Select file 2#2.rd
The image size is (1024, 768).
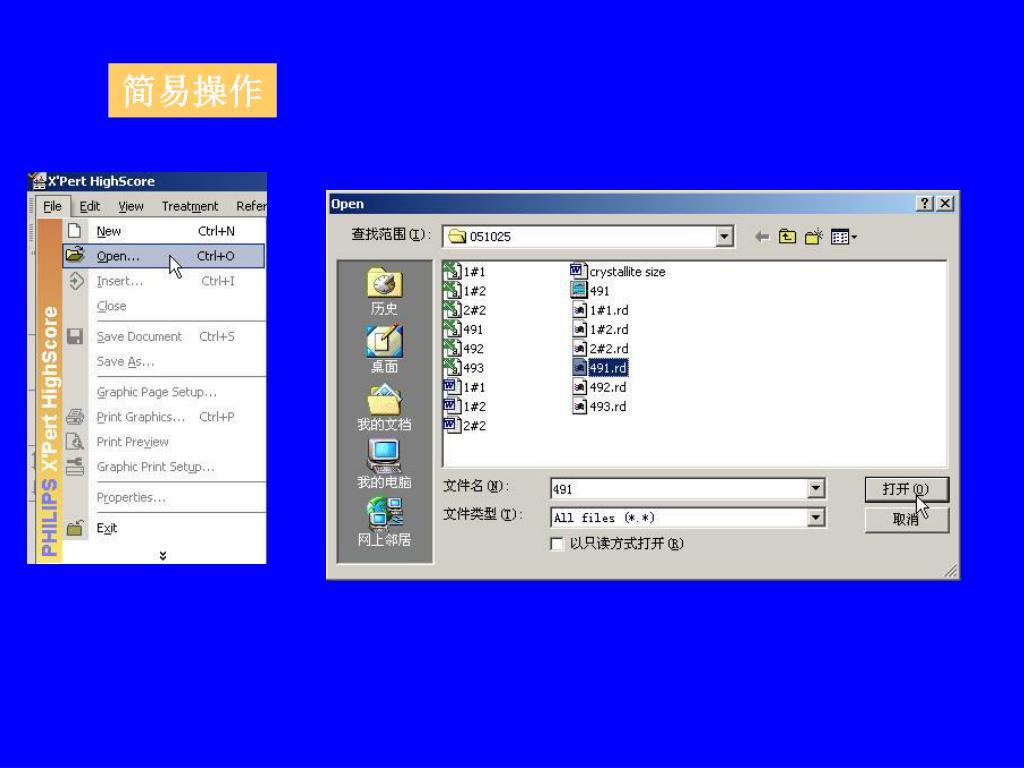click(x=600, y=349)
